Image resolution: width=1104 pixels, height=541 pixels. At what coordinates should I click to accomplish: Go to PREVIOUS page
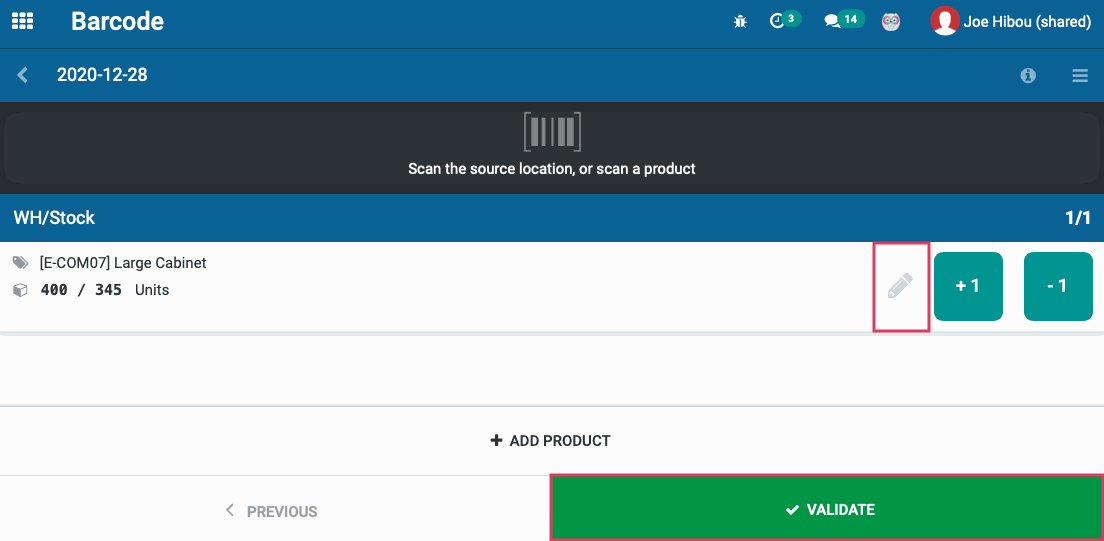[x=271, y=511]
